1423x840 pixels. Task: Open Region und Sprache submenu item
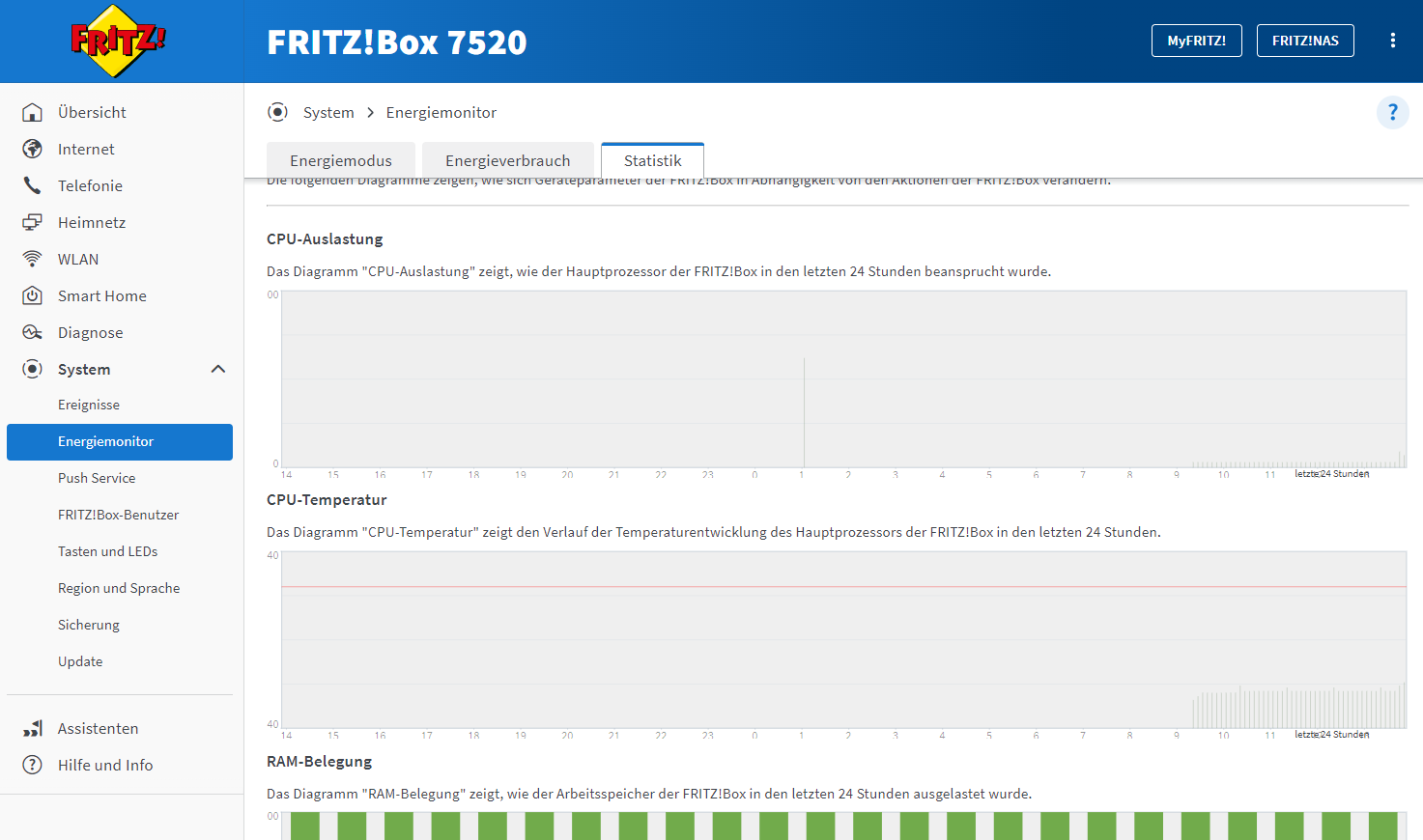[x=120, y=588]
